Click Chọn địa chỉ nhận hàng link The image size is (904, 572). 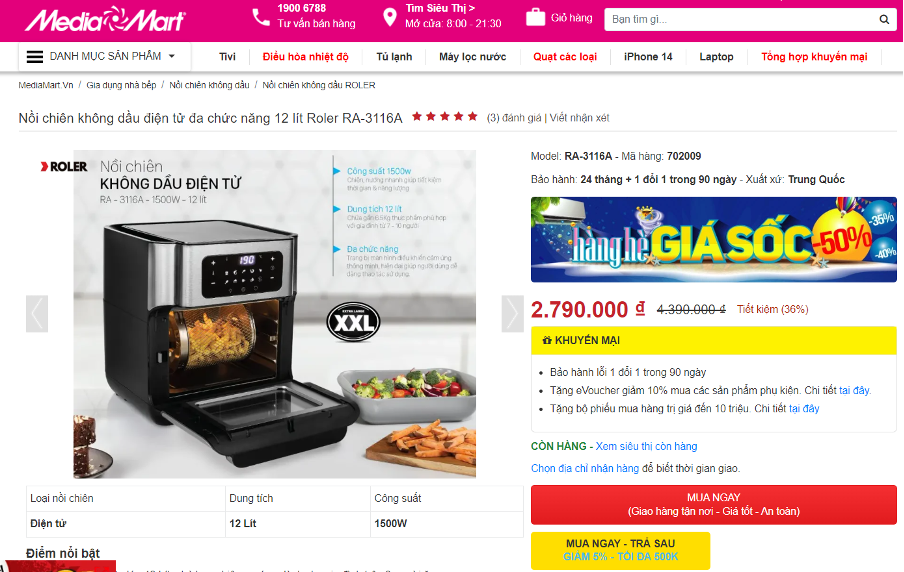pyautogui.click(x=585, y=468)
